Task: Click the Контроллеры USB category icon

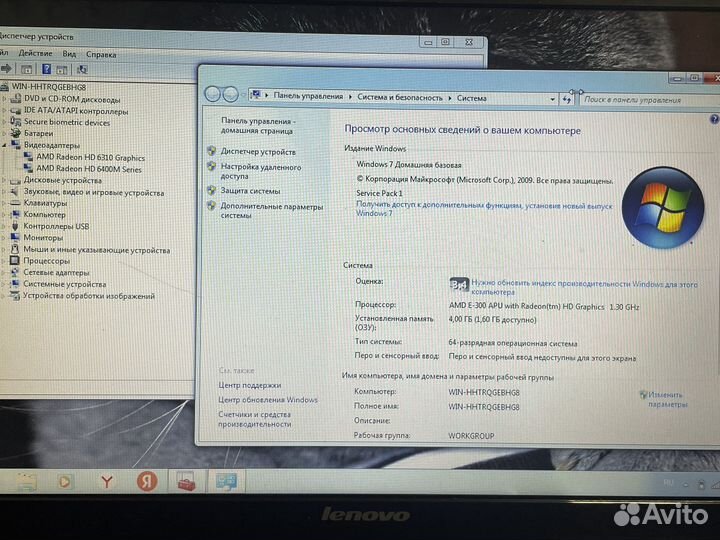Action: pos(15,226)
